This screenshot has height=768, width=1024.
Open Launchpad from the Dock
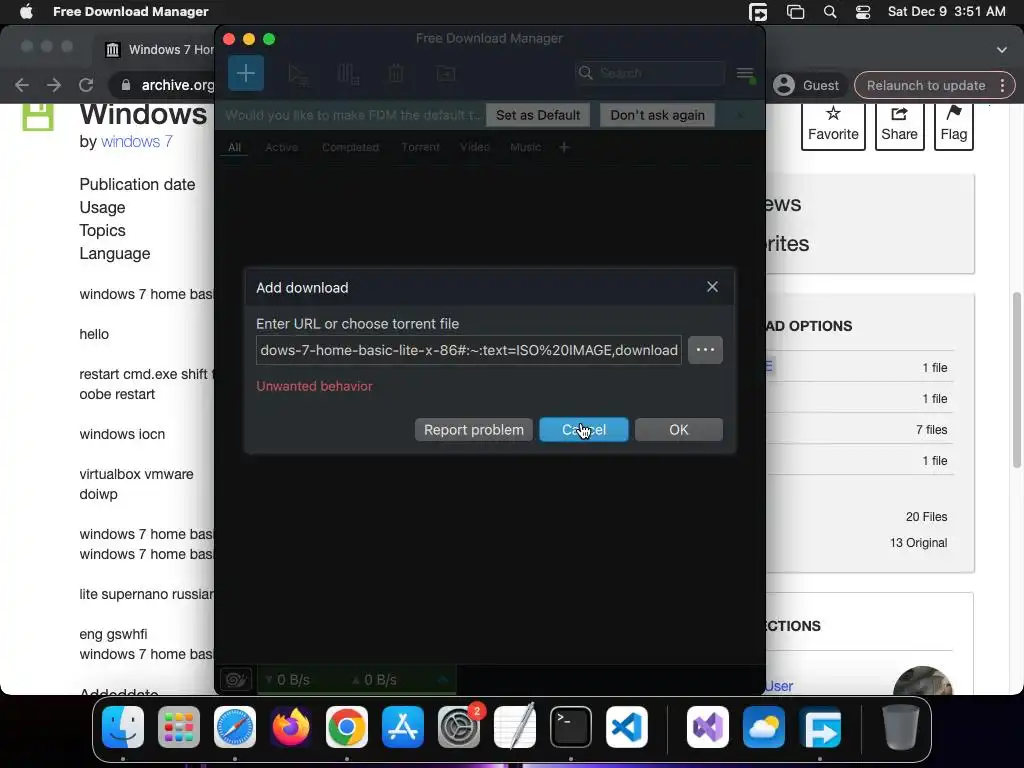(179, 727)
